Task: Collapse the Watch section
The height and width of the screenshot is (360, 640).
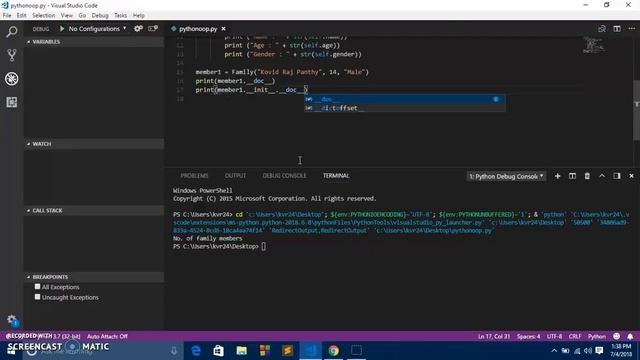Action: pyautogui.click(x=94, y=144)
